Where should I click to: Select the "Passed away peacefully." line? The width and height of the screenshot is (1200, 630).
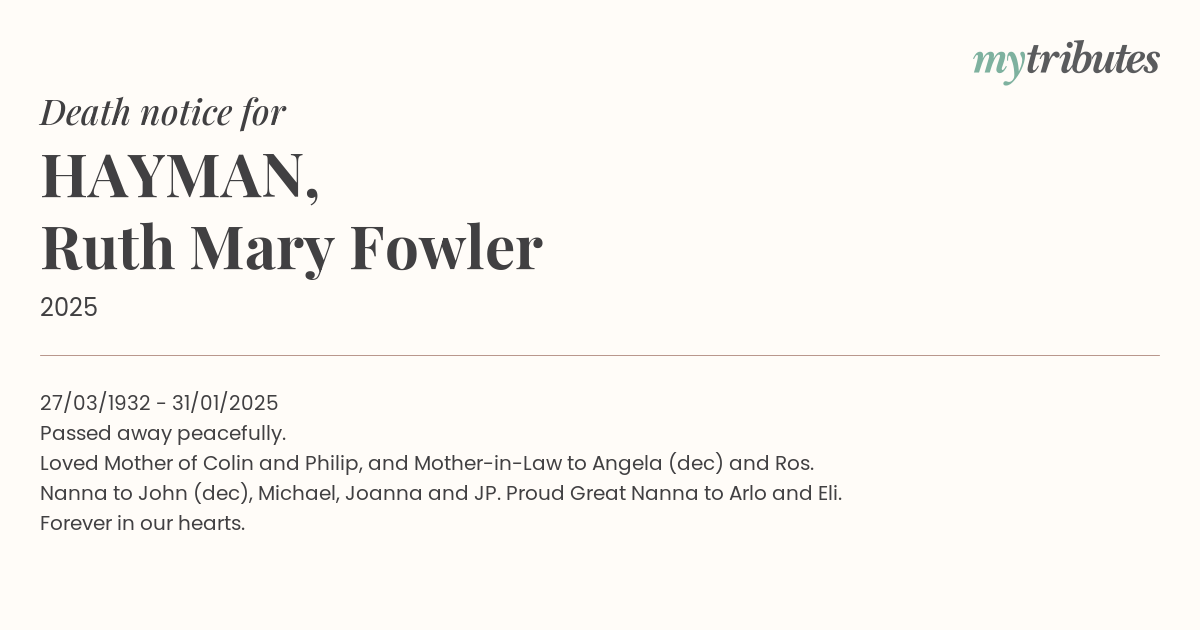point(163,434)
